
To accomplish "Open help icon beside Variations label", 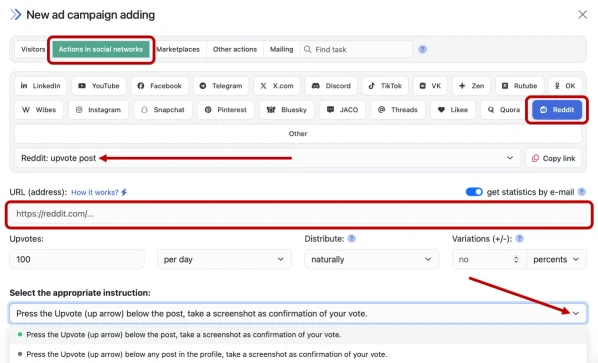I will (x=519, y=239).
